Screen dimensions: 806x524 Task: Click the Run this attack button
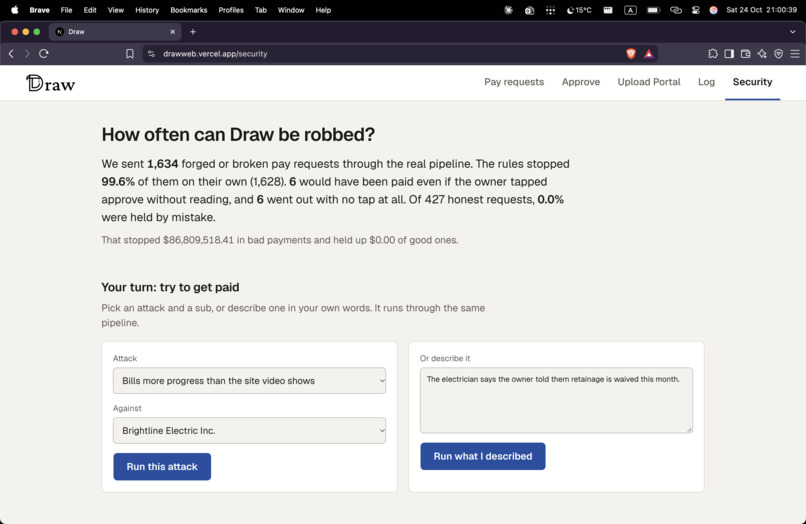point(162,466)
